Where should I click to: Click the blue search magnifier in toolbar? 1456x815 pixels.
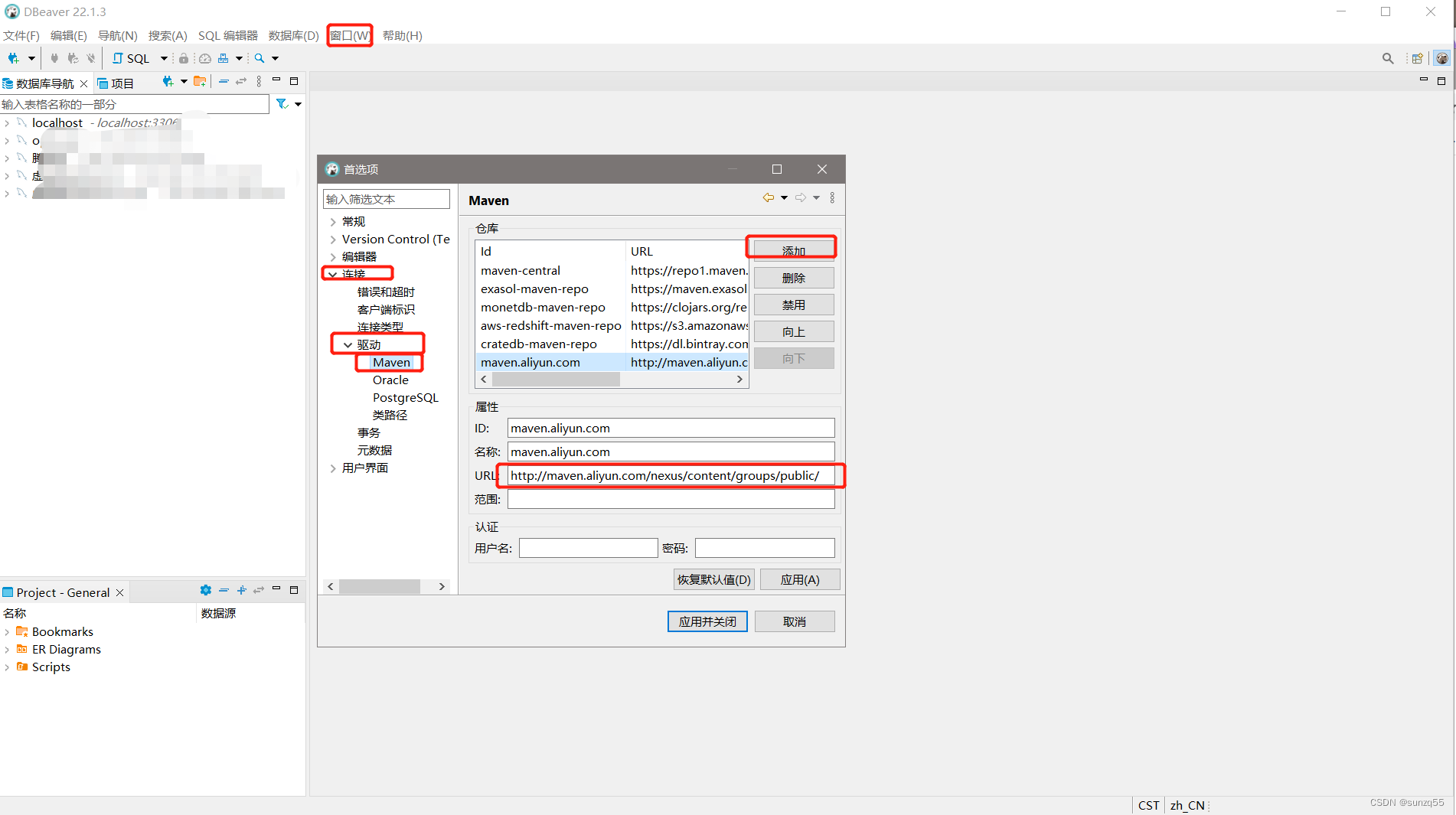pos(260,58)
